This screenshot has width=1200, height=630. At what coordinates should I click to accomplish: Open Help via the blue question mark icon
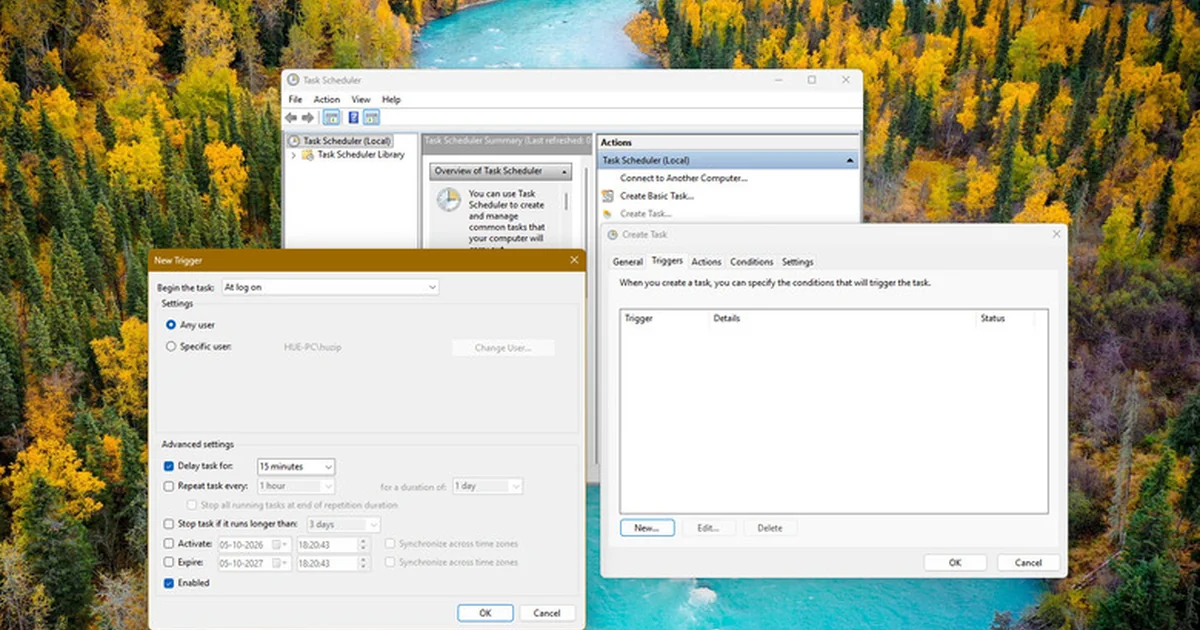pos(353,118)
